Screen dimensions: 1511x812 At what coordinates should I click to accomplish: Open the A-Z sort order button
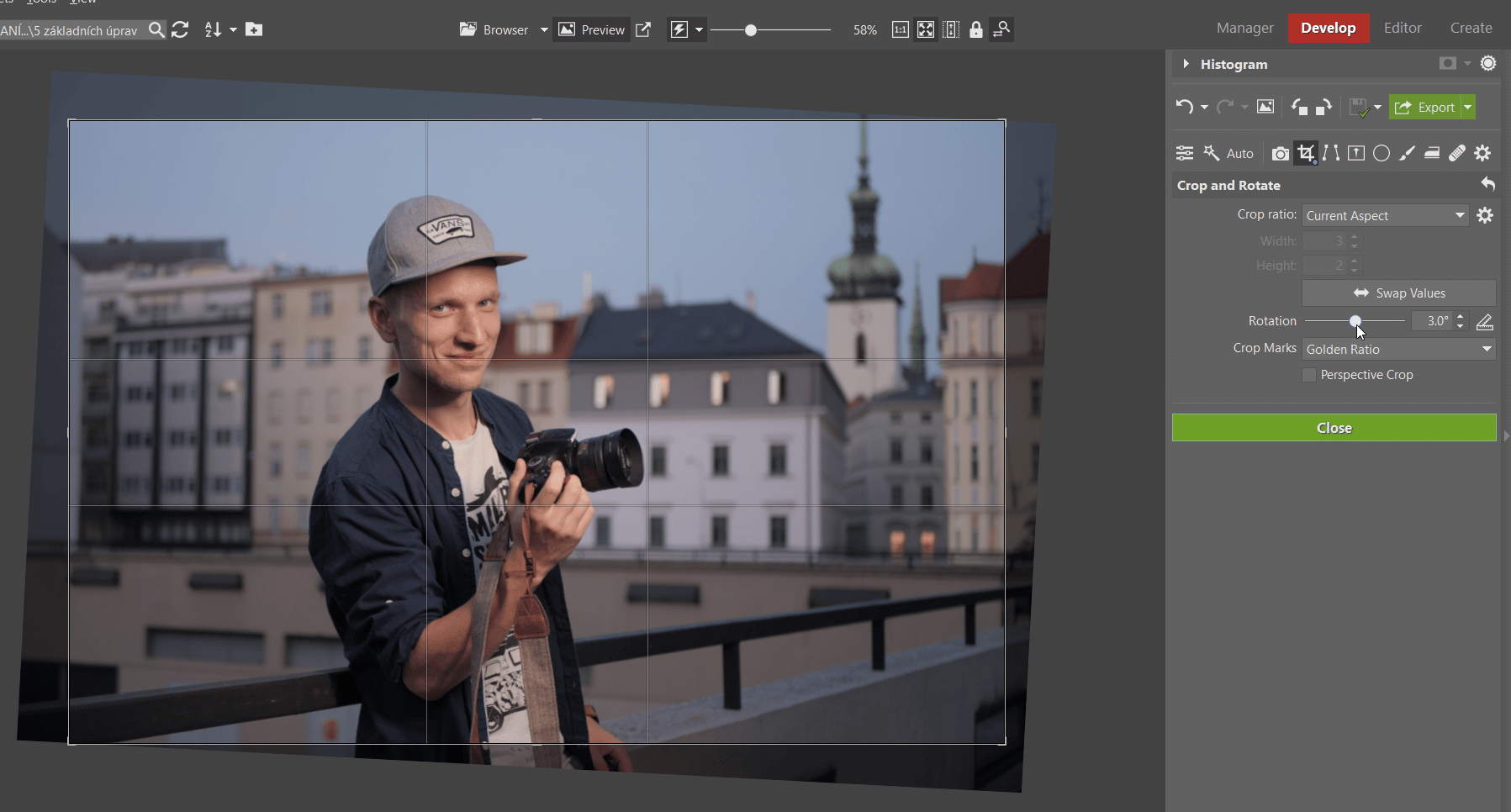click(213, 30)
